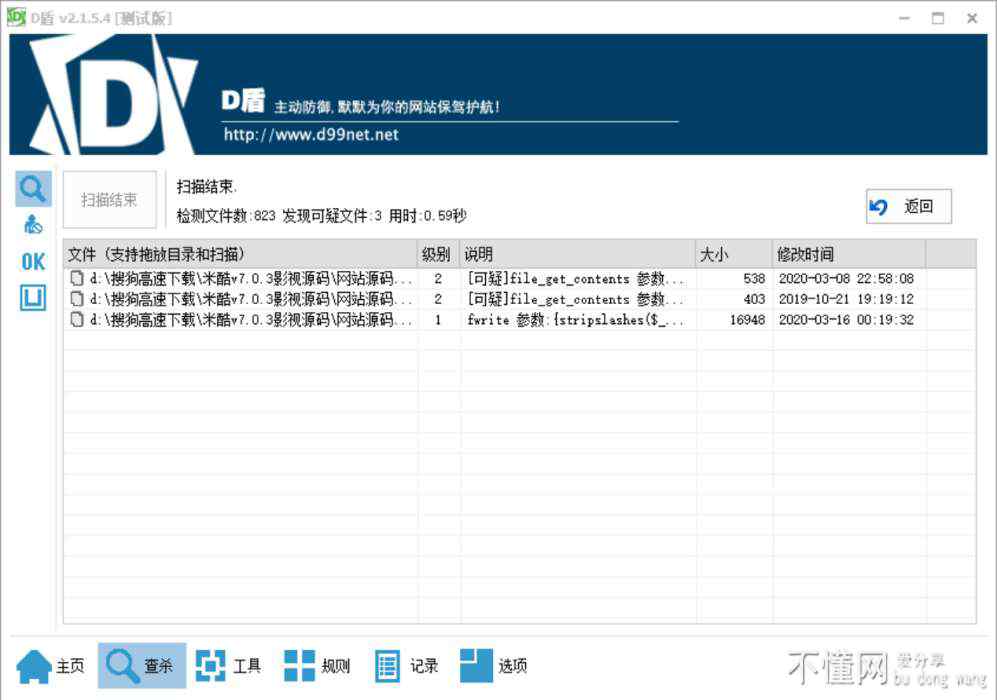Click the title bar app icon
997x700 pixels.
[16, 17]
